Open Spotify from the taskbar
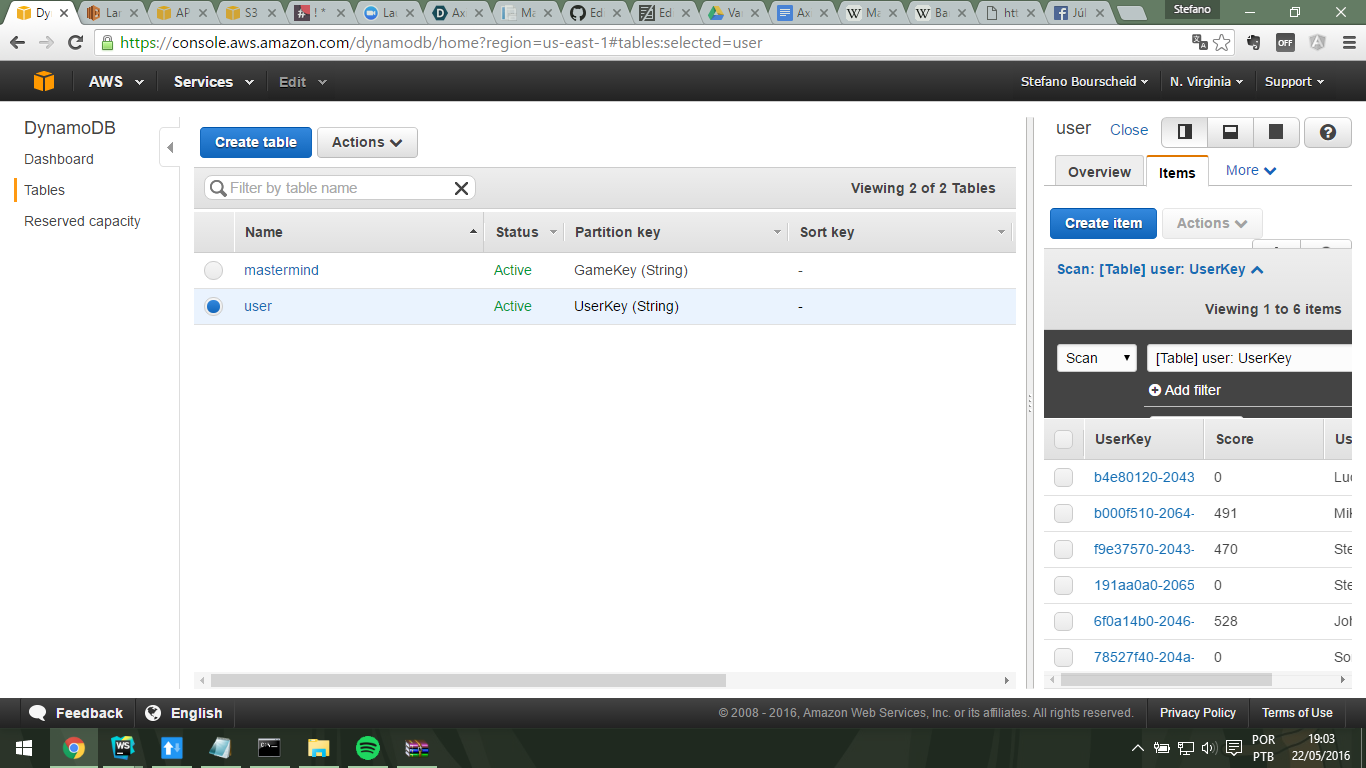Screen dimensions: 1366x768 (x=368, y=748)
